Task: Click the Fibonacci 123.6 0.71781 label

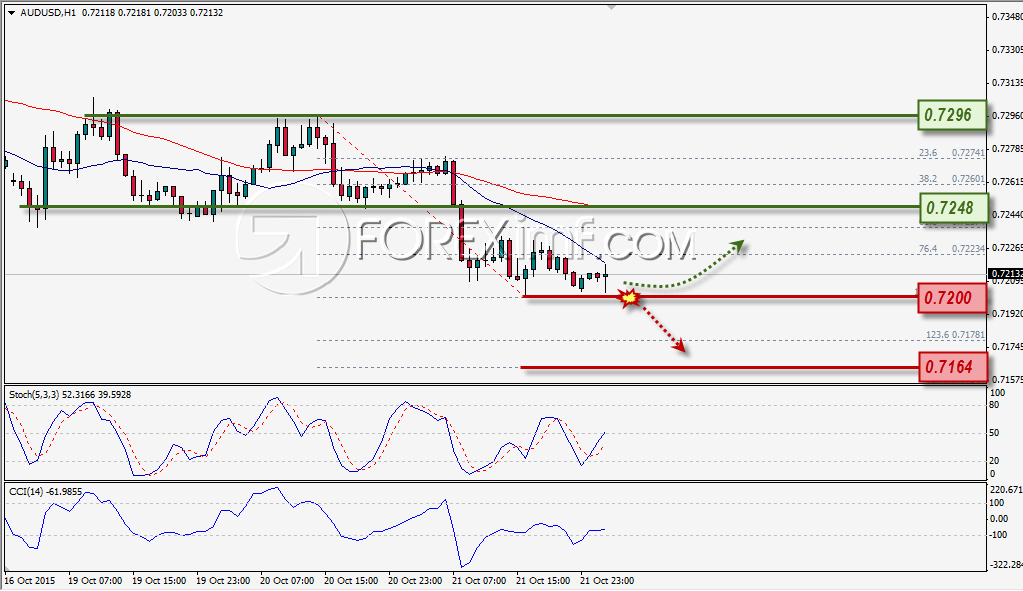Action: click(x=955, y=335)
